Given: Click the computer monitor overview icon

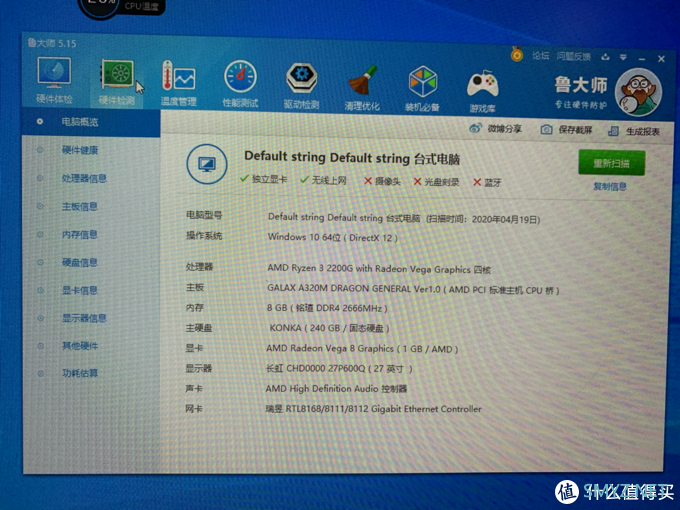Looking at the screenshot, I should tap(207, 164).
